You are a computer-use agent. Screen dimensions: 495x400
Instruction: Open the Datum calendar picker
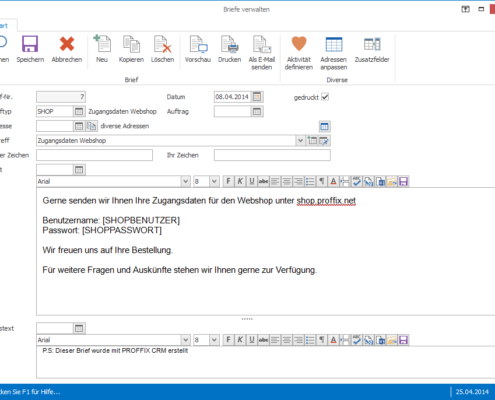[257, 97]
